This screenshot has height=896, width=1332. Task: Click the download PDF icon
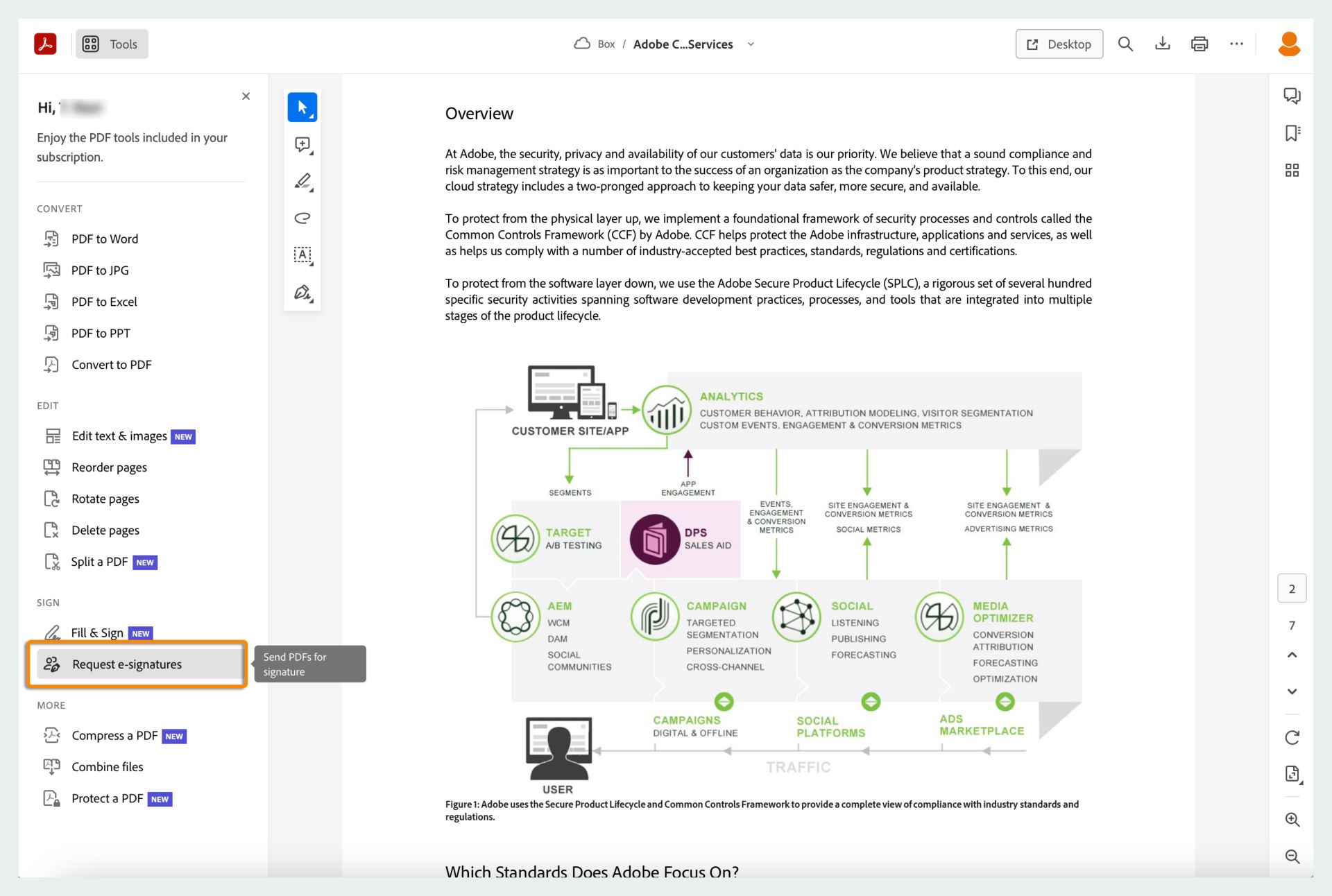[x=1161, y=43]
